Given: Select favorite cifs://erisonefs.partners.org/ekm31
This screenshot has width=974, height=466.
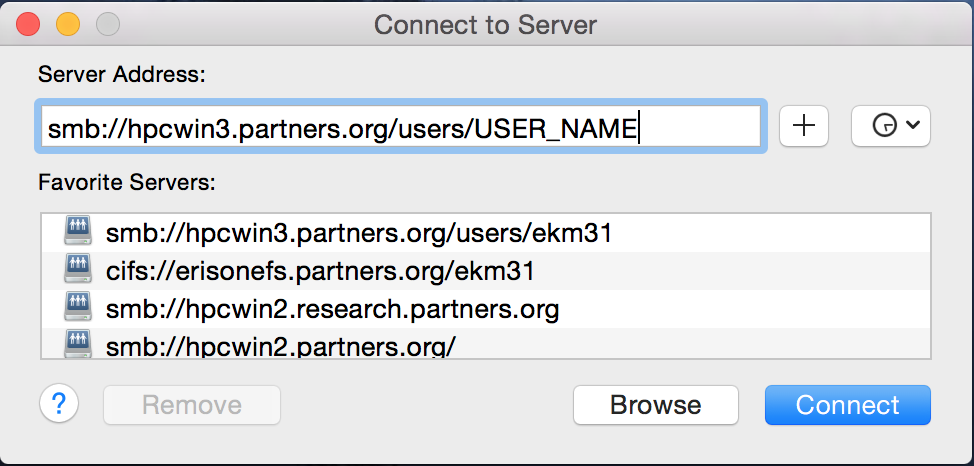Looking at the screenshot, I should click(x=486, y=271).
